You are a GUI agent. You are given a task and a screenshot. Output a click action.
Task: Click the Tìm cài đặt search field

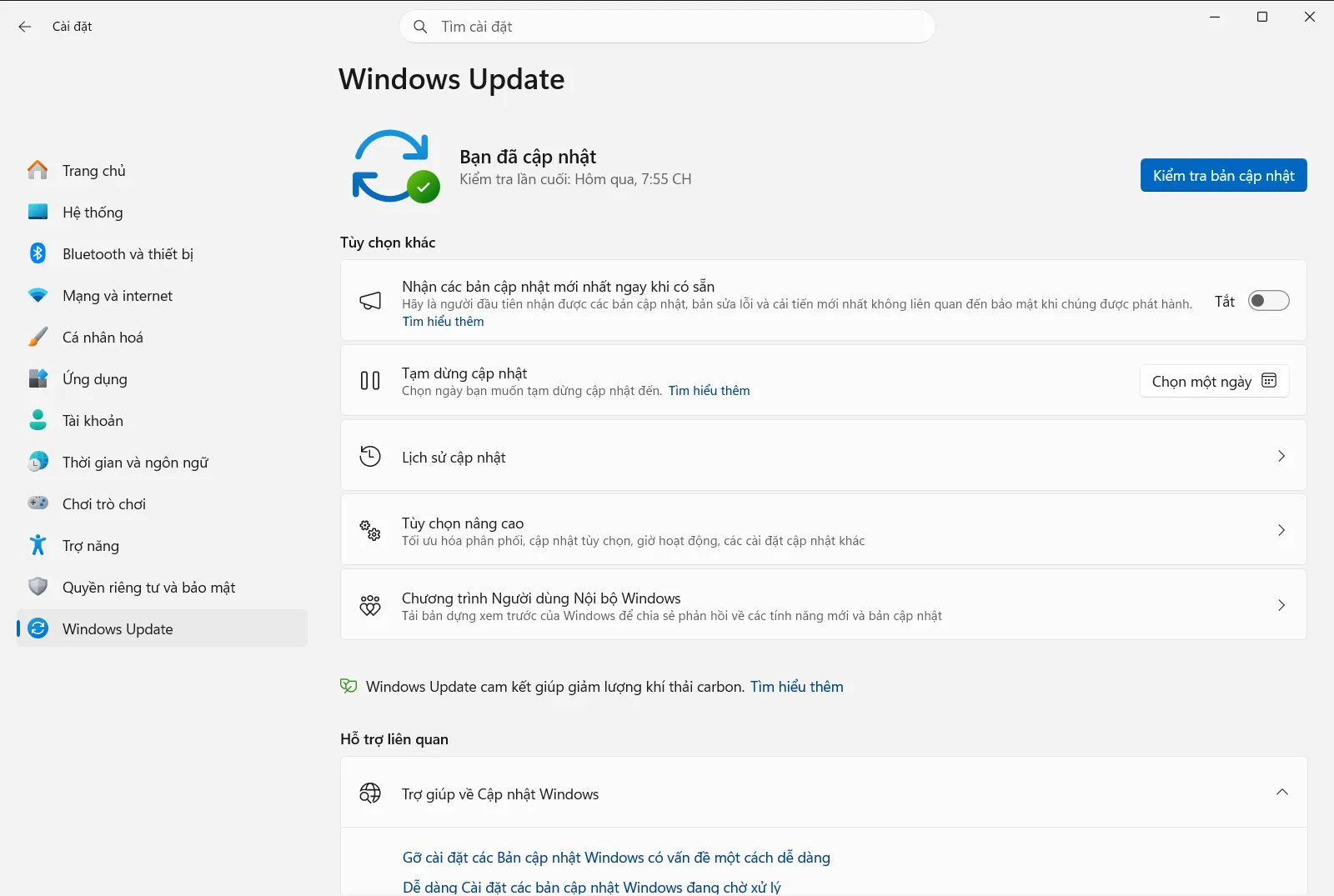(x=667, y=27)
